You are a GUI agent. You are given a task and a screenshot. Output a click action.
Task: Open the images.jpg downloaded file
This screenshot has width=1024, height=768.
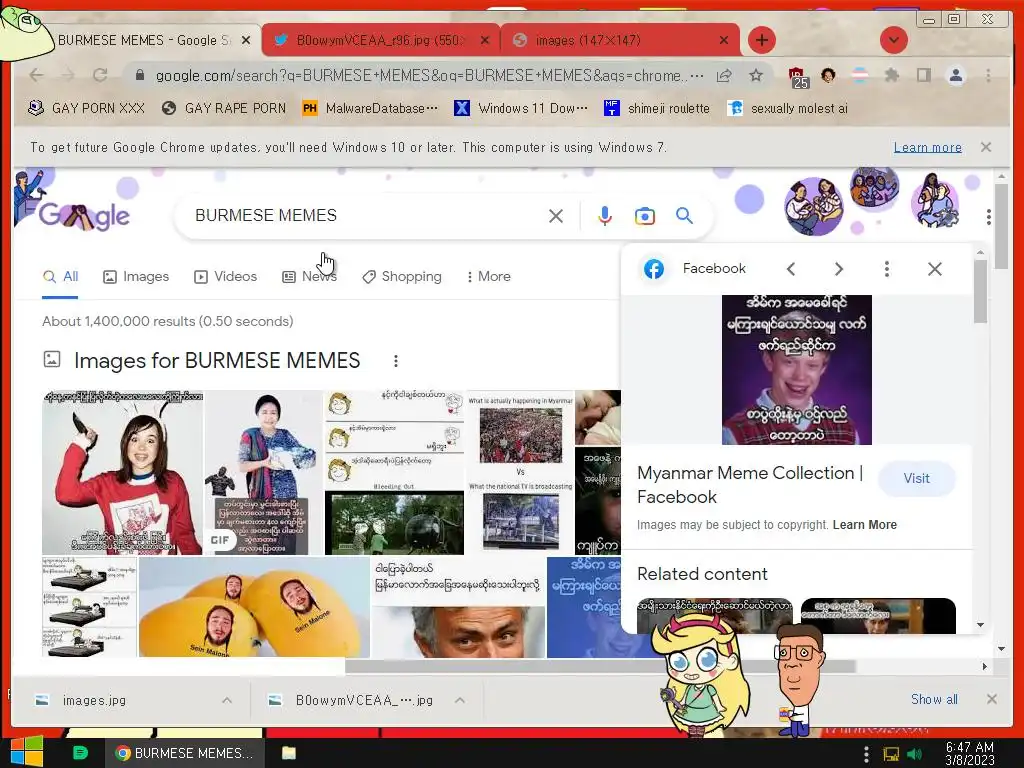(x=94, y=700)
